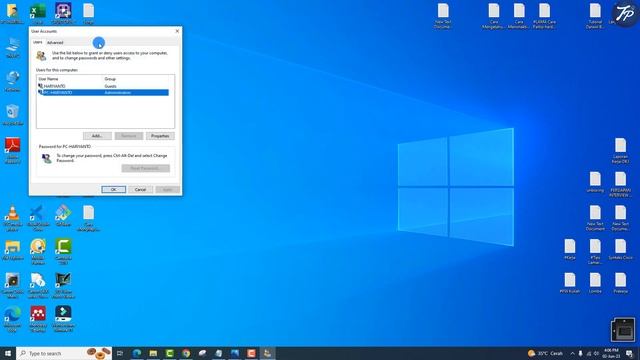Screen dimensions: 640x360
Task: Open the Unboxing text file
Action: (x=595, y=182)
